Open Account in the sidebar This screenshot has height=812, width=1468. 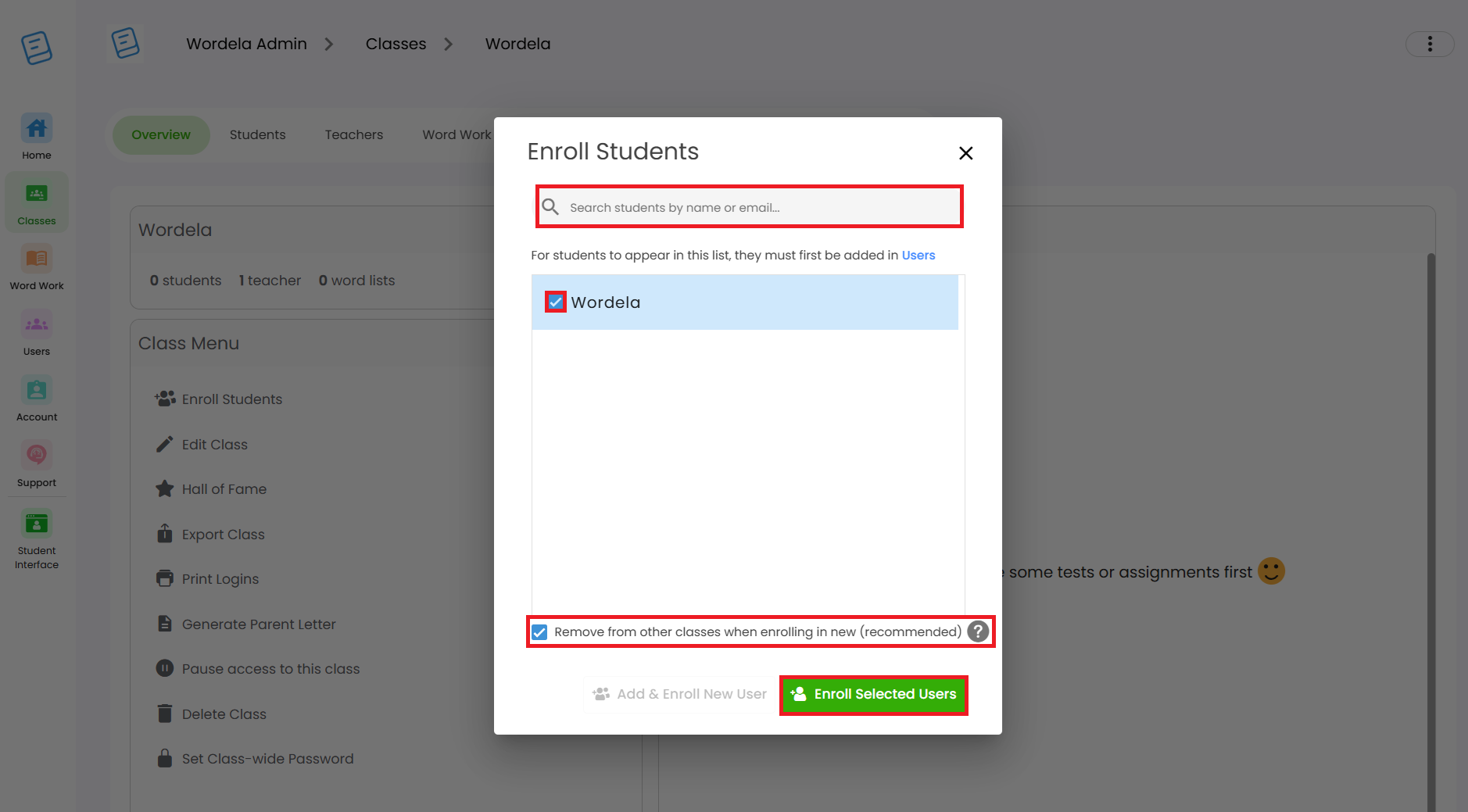(37, 399)
